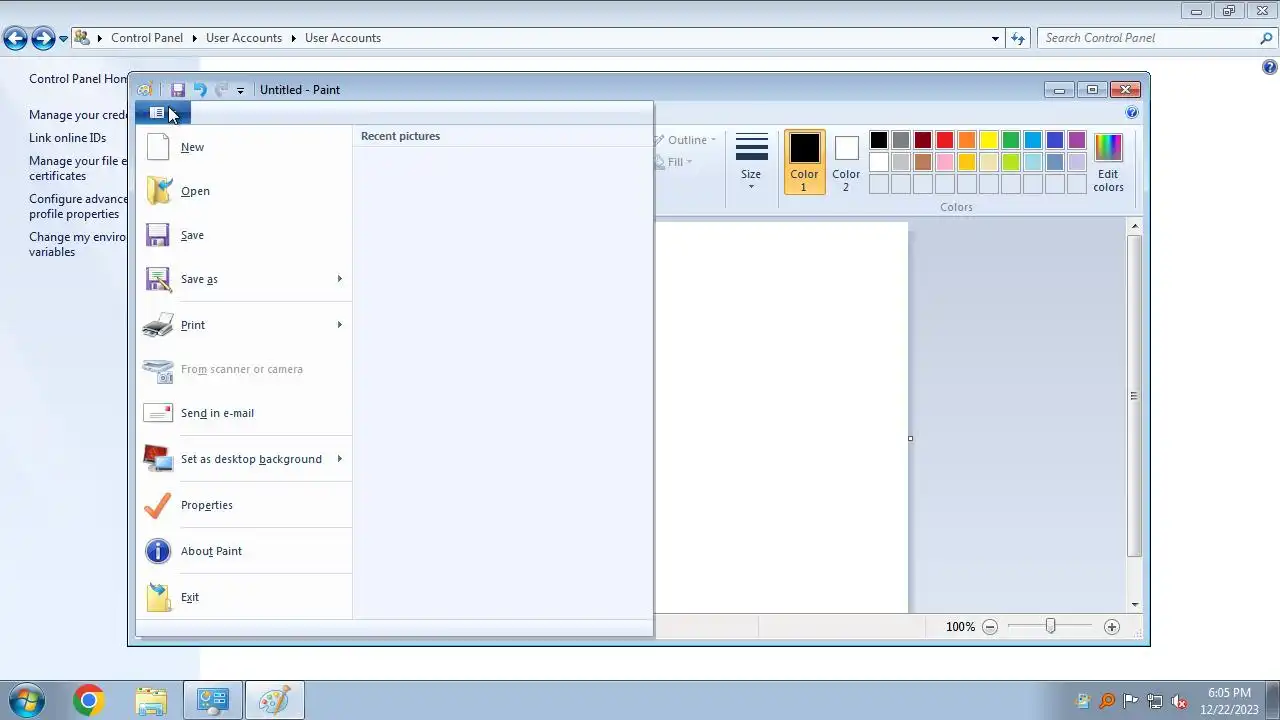
Task: Select Color 2 background button
Action: click(x=846, y=162)
